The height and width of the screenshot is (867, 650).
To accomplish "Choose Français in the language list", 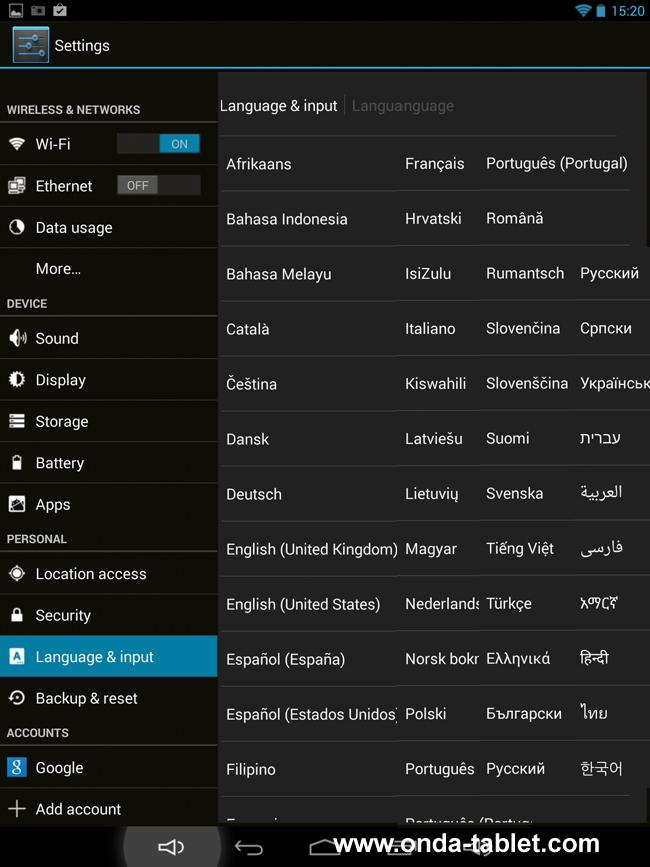I will (x=434, y=164).
